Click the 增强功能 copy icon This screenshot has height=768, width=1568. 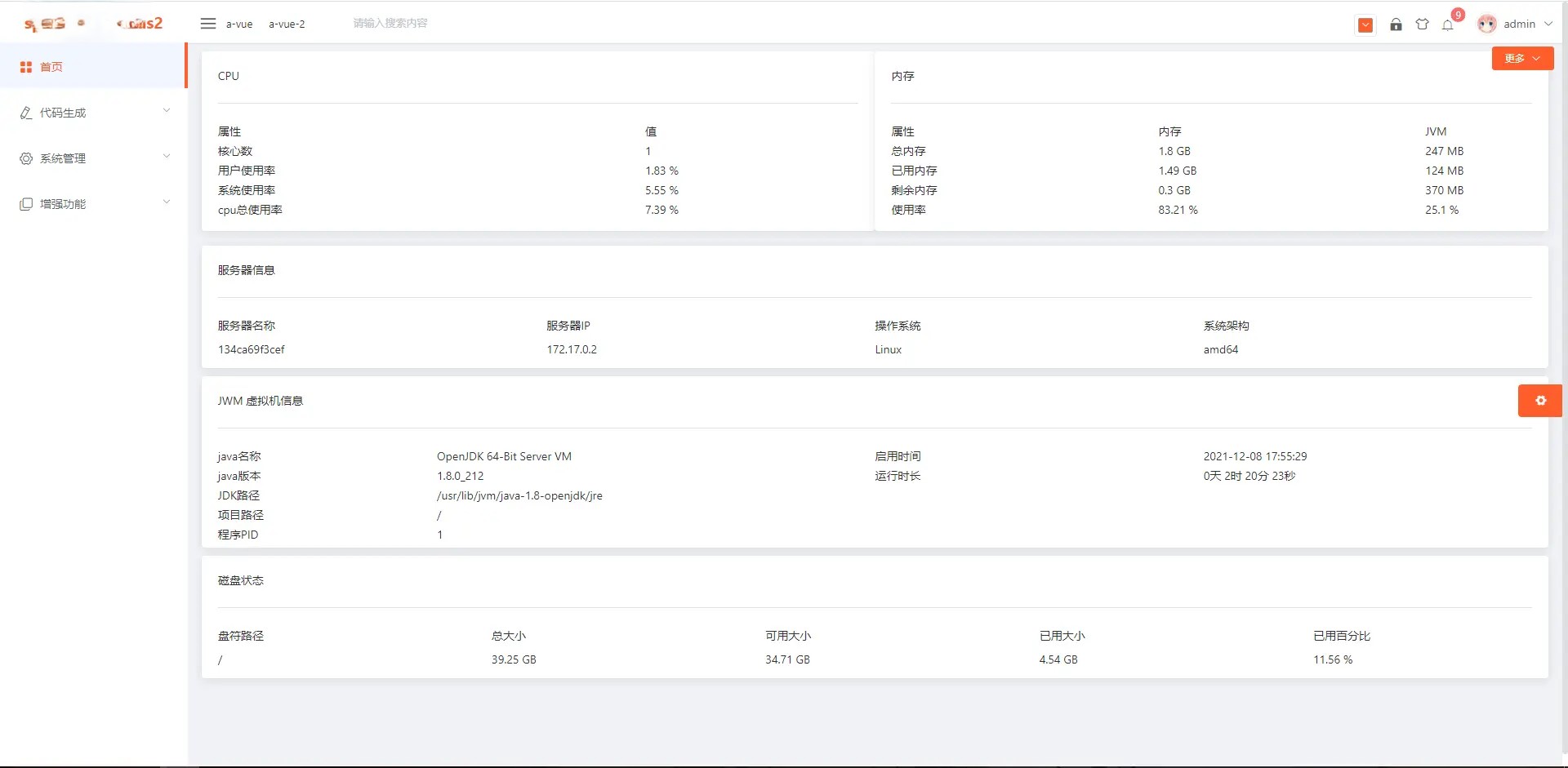[x=26, y=204]
